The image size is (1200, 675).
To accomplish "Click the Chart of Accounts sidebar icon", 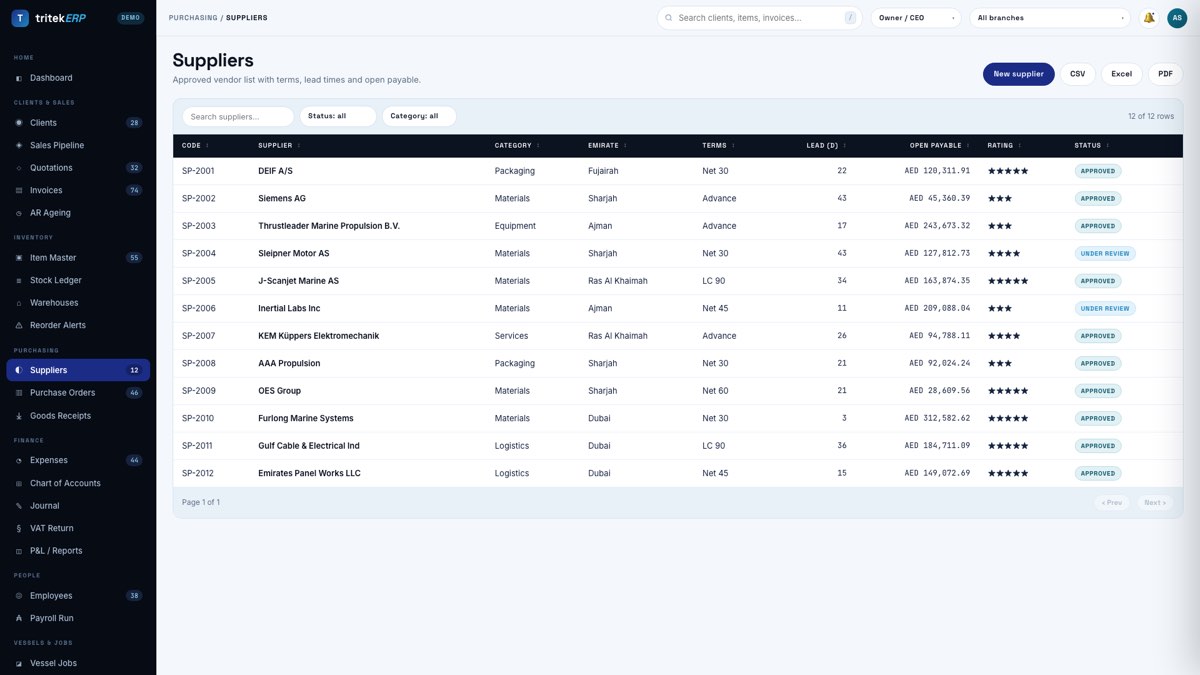I will 19,483.
